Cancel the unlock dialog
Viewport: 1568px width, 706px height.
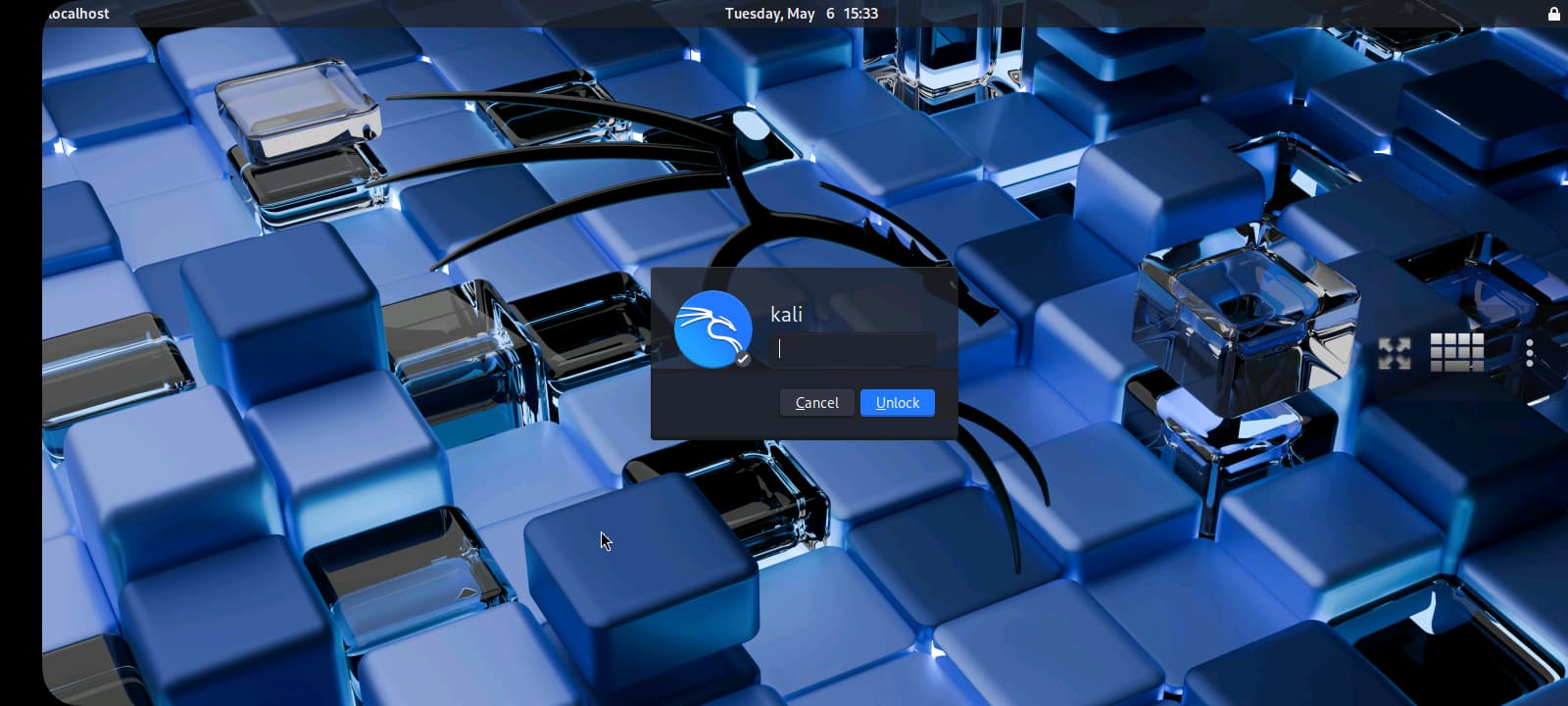[x=816, y=403]
